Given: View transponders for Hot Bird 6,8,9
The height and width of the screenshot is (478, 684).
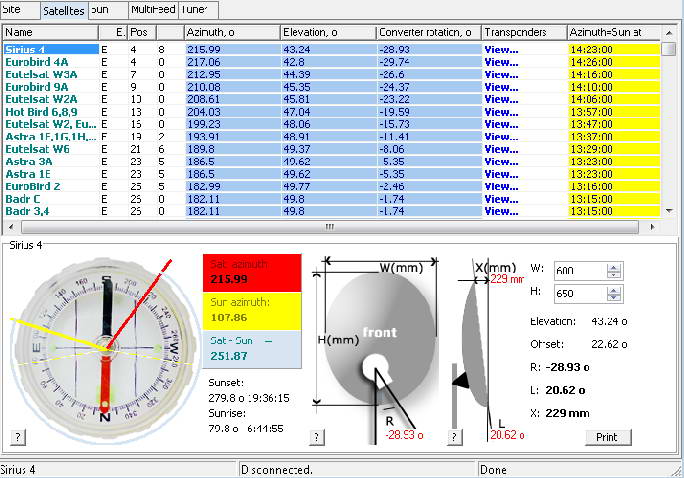Looking at the screenshot, I should click(501, 112).
